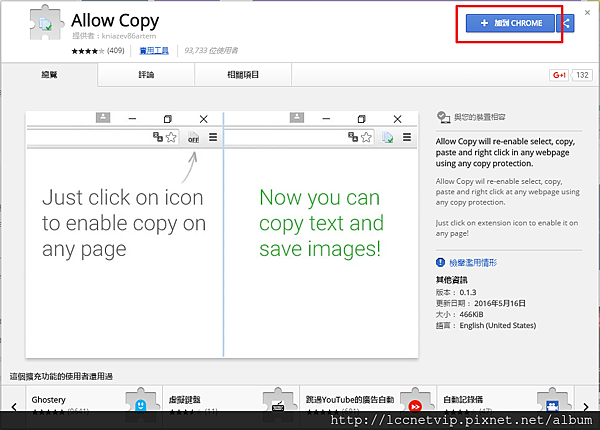Open the 實用工具 category link
Viewport: 600px width, 430px height.
154,48
